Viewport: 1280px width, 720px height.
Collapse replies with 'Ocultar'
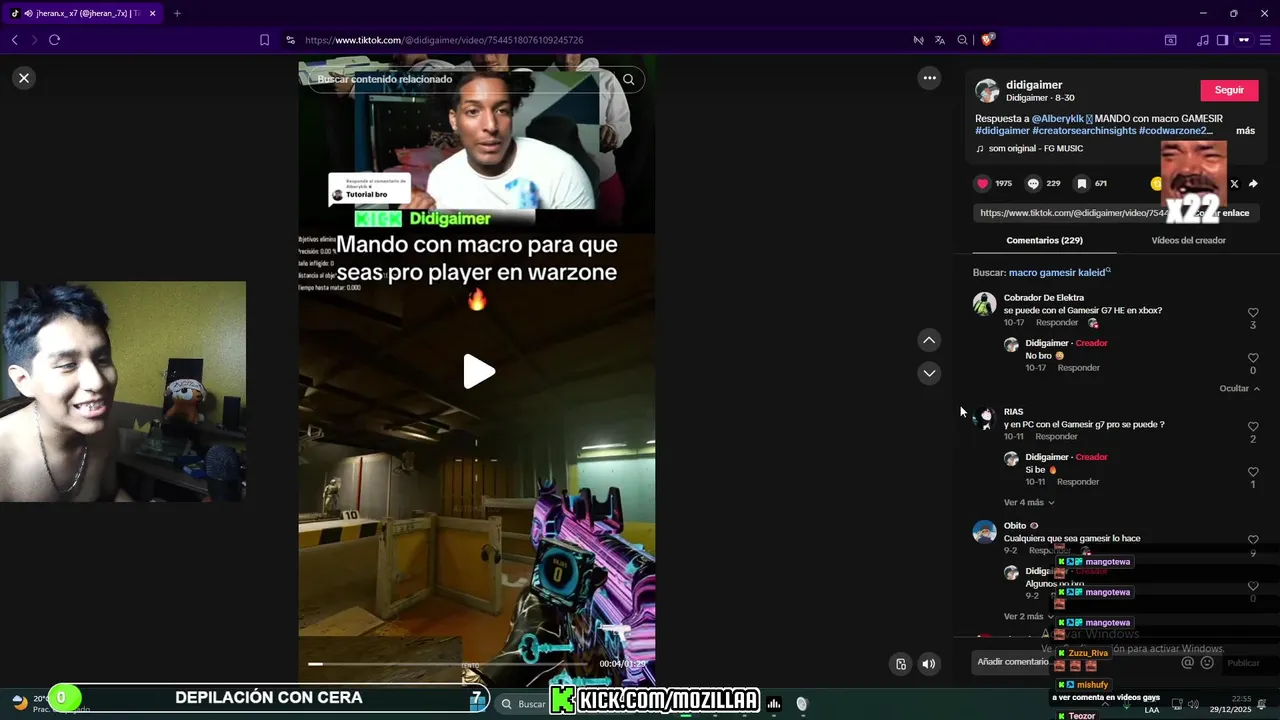click(1239, 389)
